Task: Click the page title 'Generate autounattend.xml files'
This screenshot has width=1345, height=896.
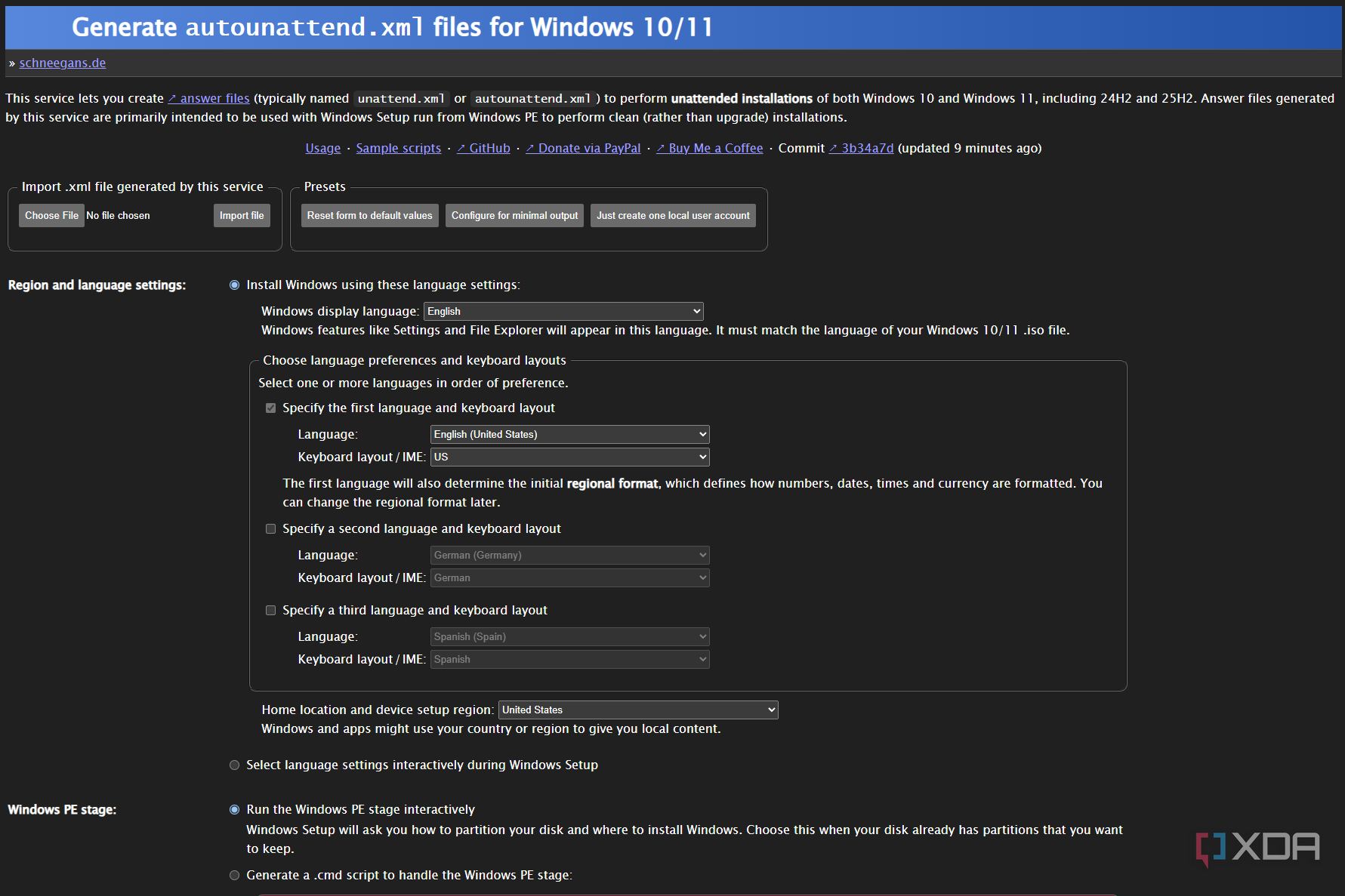Action: click(393, 27)
